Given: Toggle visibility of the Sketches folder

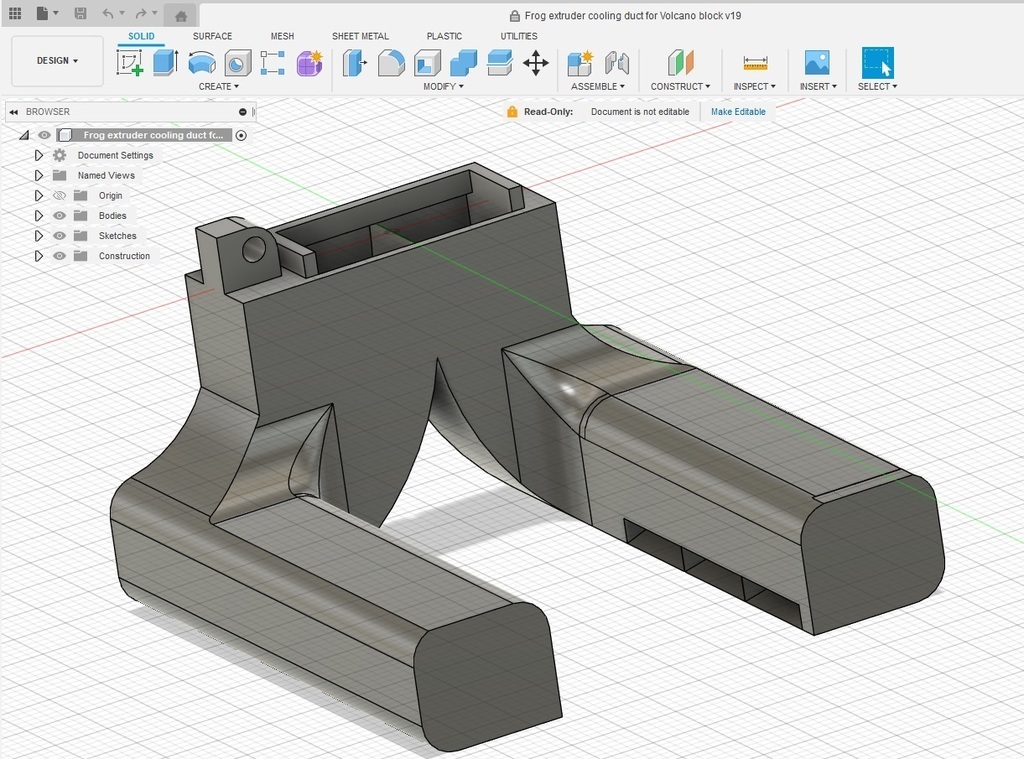Looking at the screenshot, I should tap(59, 236).
